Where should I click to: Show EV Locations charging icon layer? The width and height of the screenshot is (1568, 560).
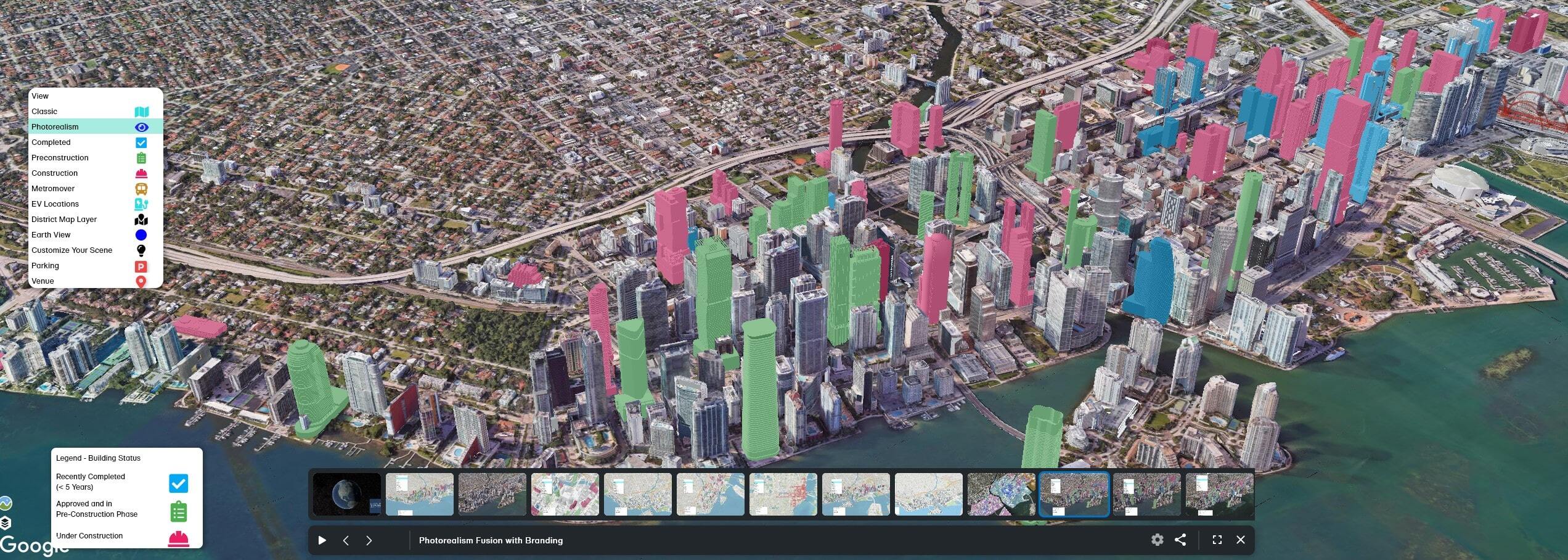tap(141, 204)
